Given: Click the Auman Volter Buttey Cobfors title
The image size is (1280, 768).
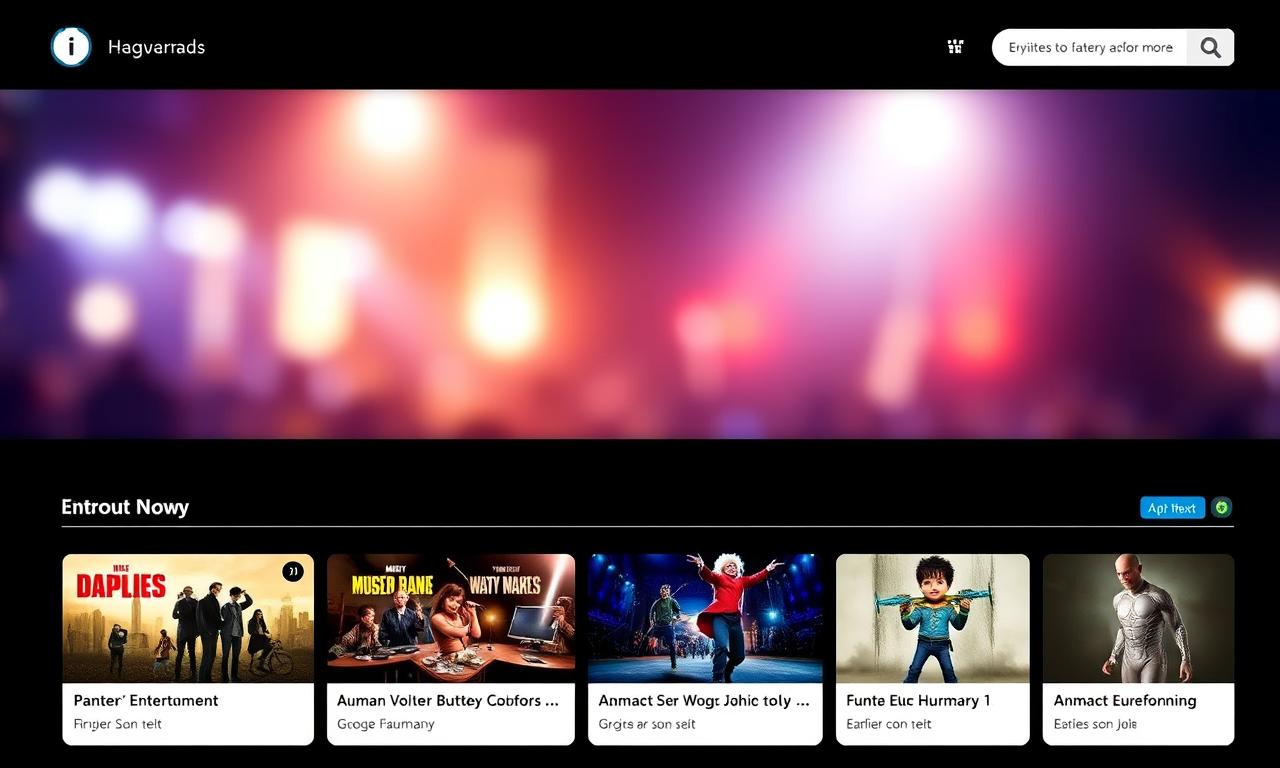Looking at the screenshot, I should (448, 701).
